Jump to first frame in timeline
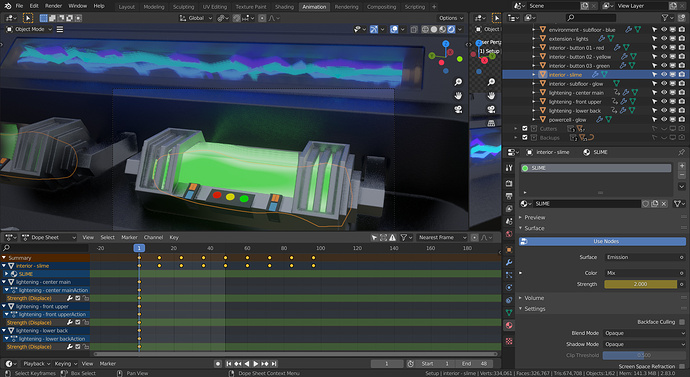Viewport: 690px width, 377px height. (x=229, y=364)
